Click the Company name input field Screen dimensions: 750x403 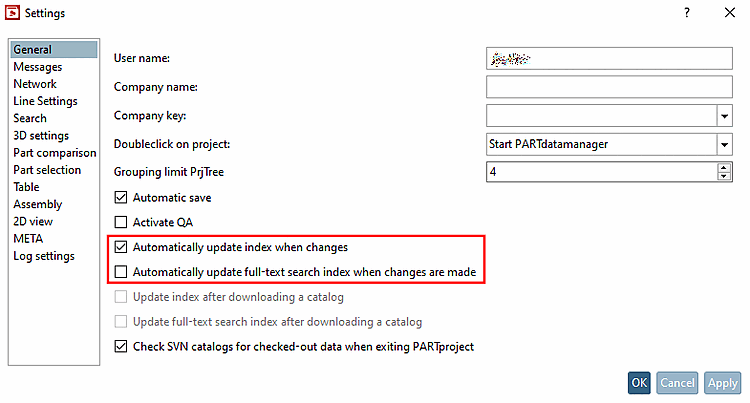609,87
